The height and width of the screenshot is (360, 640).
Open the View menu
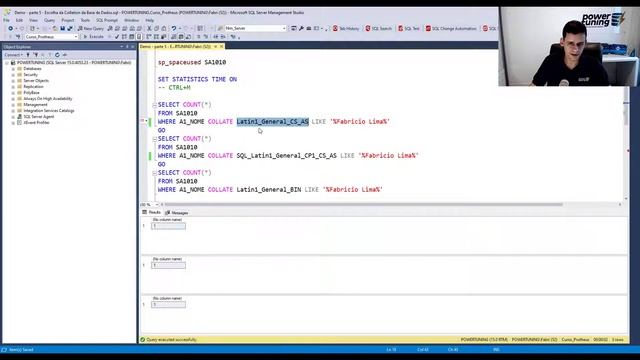click(x=33, y=20)
